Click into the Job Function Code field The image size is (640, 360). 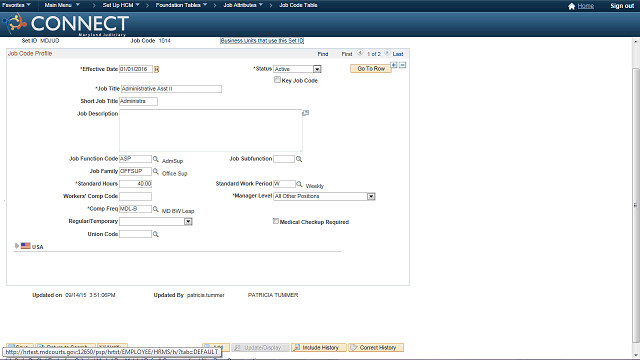click(135, 159)
